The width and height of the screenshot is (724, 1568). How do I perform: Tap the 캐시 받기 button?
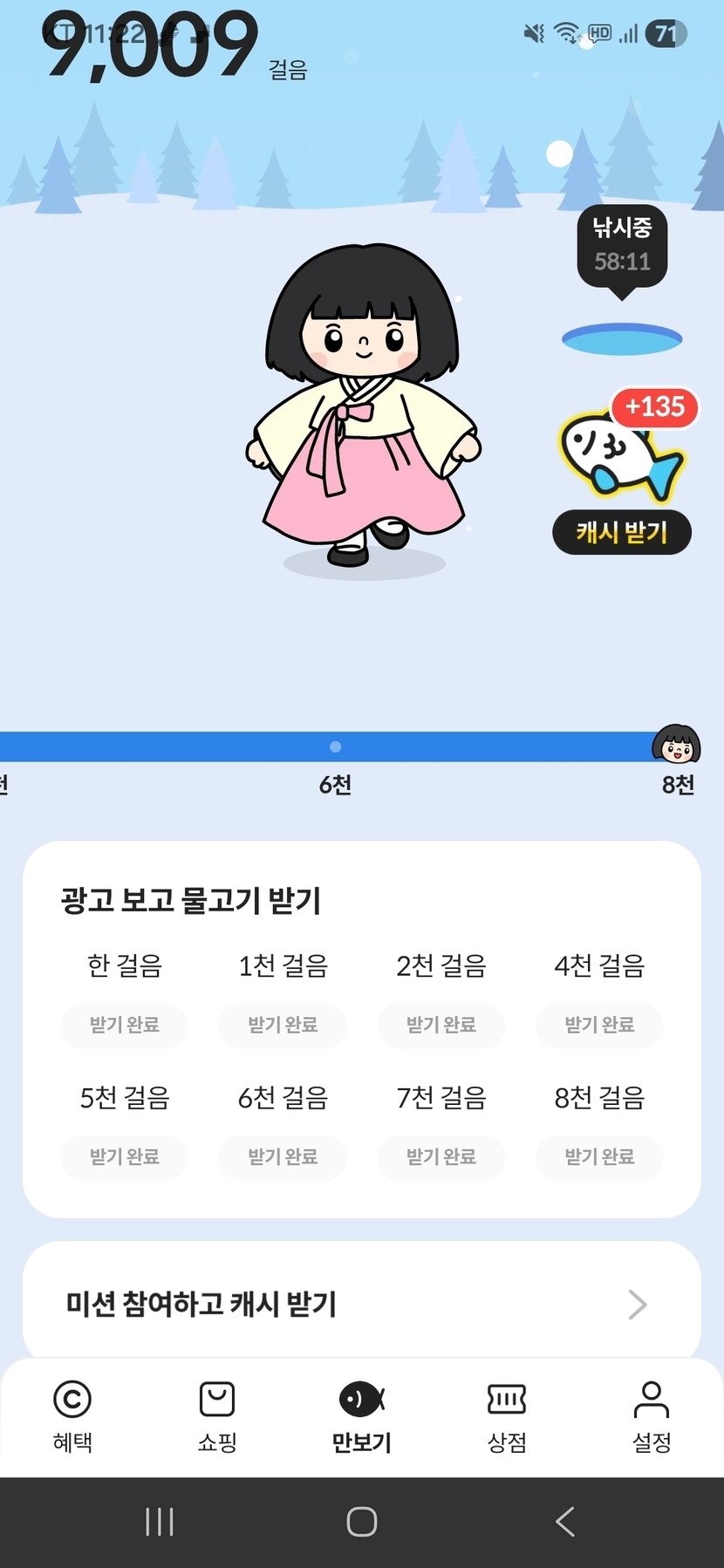[622, 532]
